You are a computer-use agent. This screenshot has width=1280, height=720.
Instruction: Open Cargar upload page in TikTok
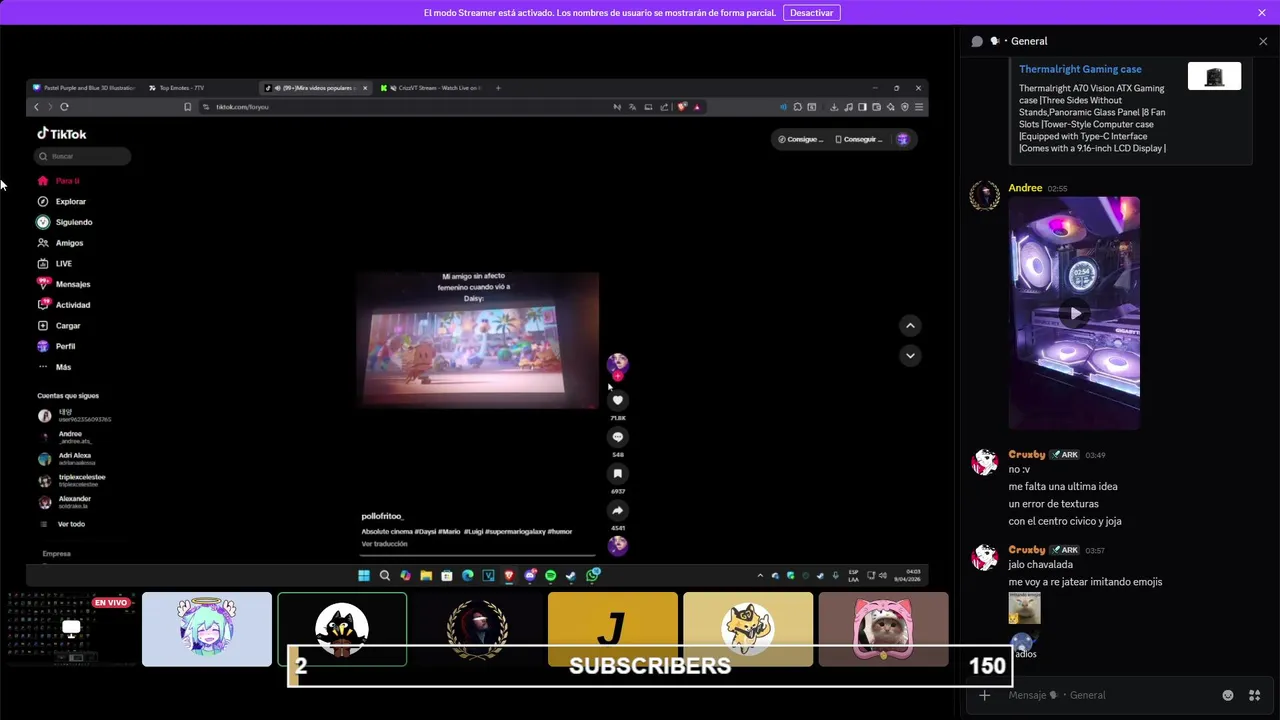click(x=59, y=325)
